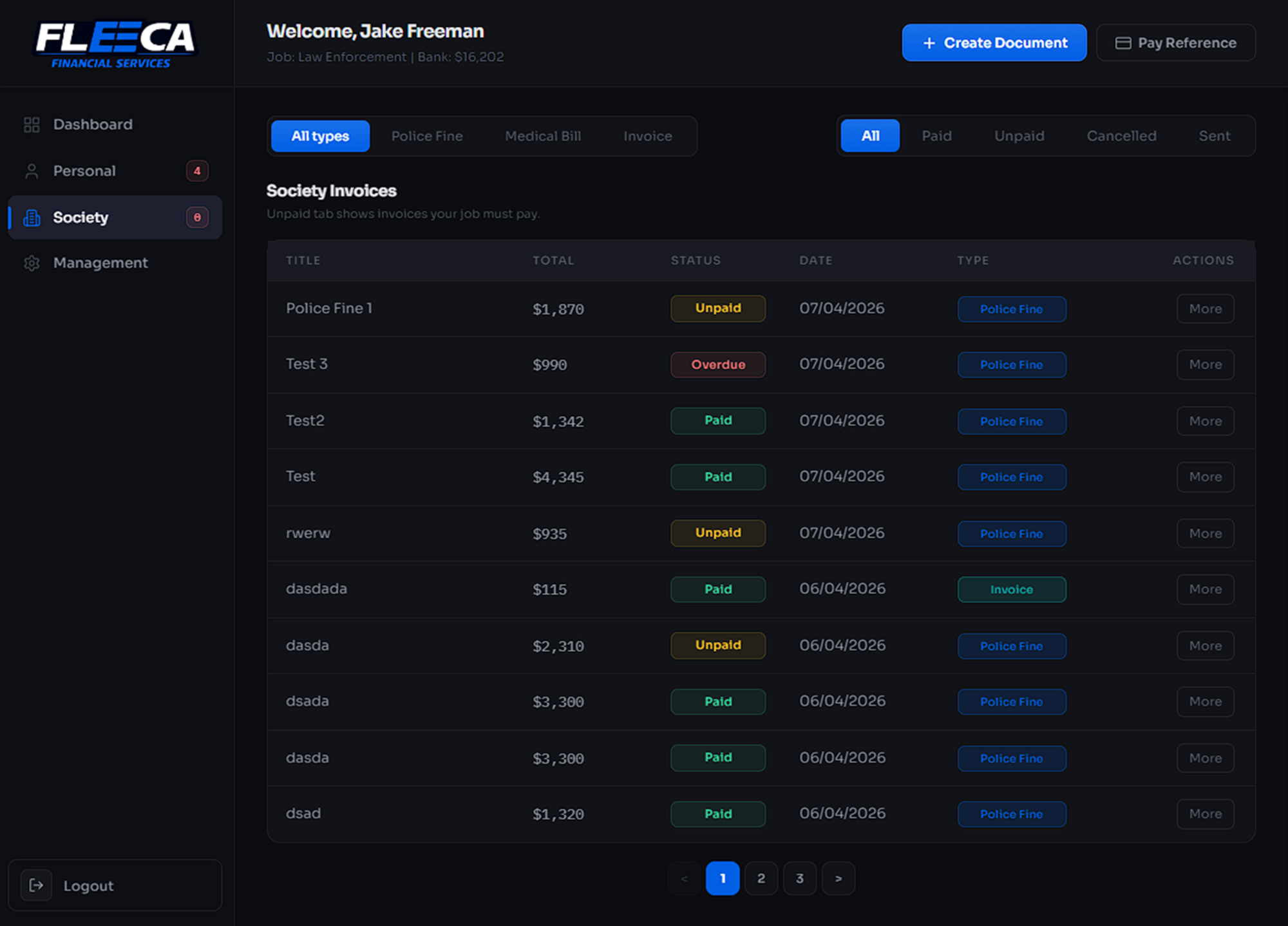1288x926 pixels.
Task: Go to the previous page arrow
Action: [685, 878]
